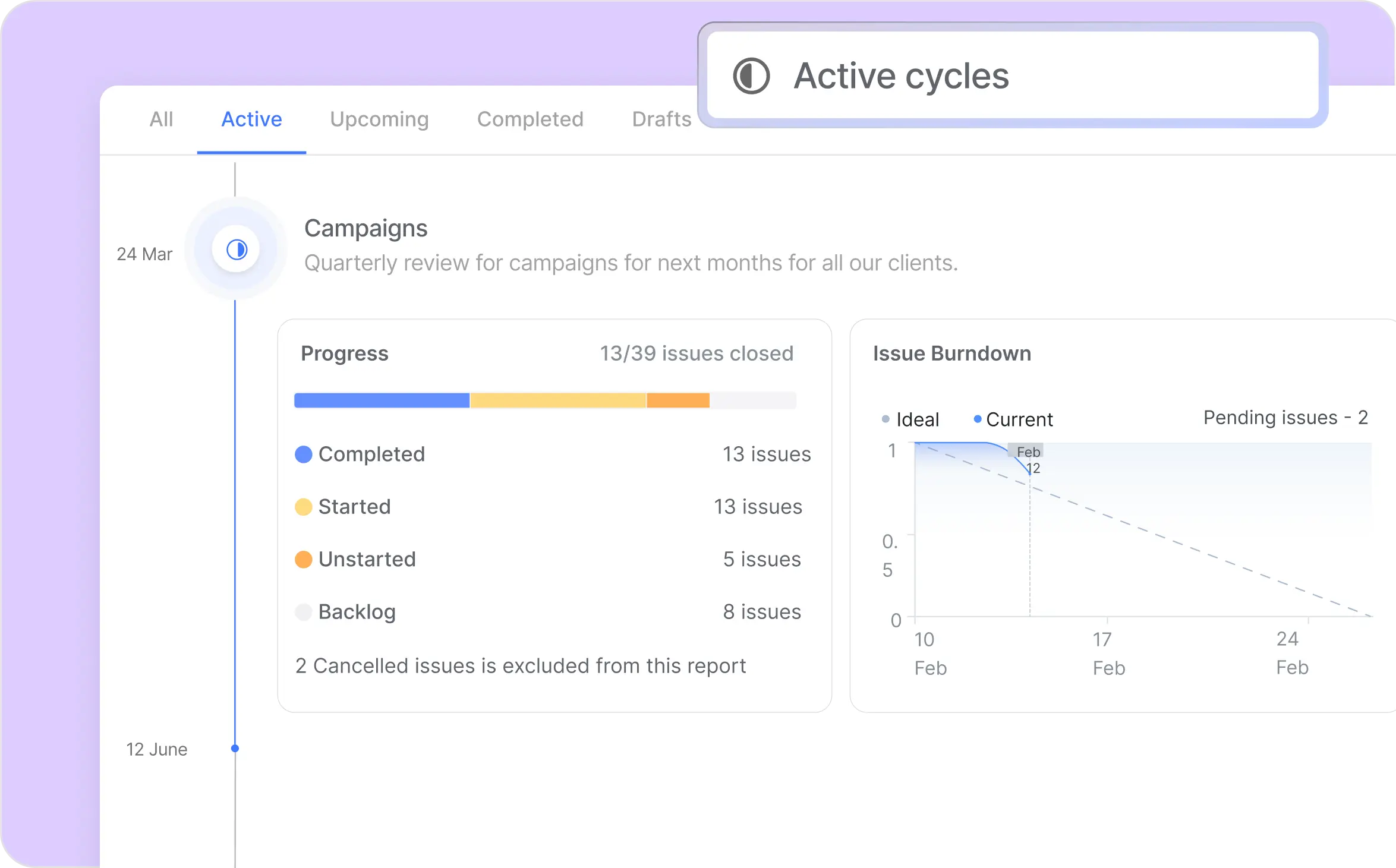This screenshot has height=868, width=1396.
Task: Click the blue Completed status dot
Action: click(303, 454)
